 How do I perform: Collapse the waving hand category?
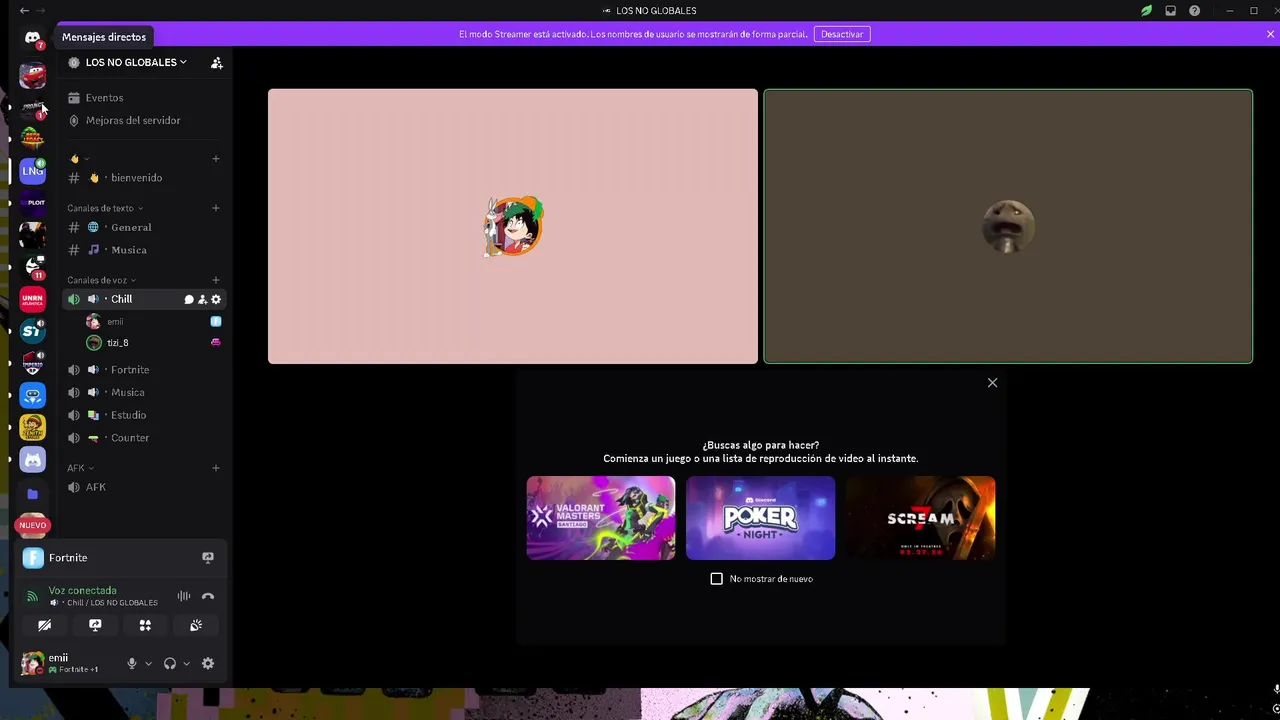(79, 159)
